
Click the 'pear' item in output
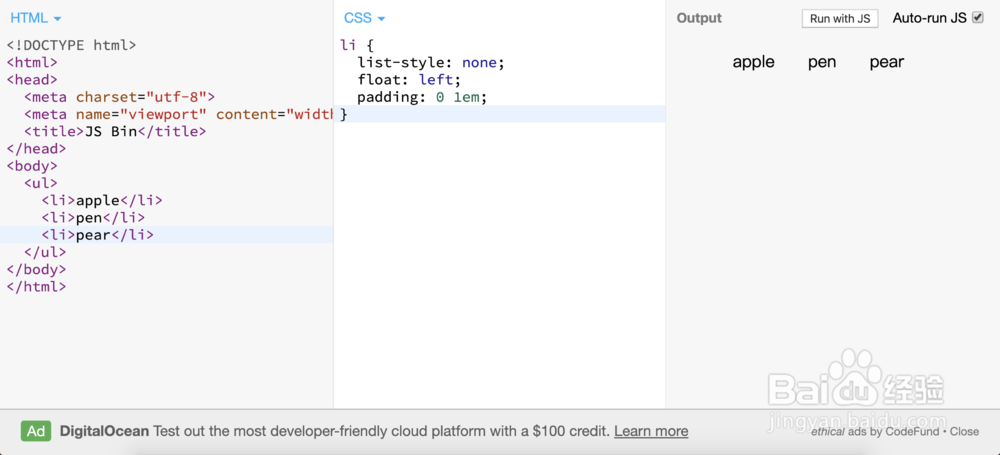(x=886, y=62)
